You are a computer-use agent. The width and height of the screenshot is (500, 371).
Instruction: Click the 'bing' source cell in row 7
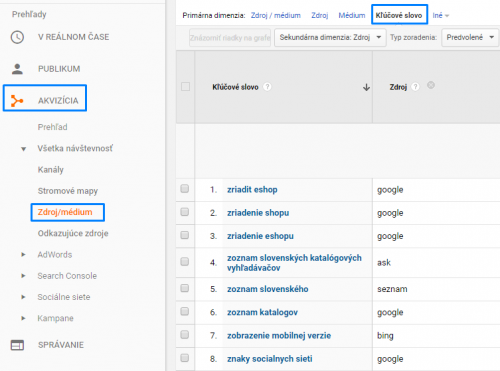pos(385,336)
